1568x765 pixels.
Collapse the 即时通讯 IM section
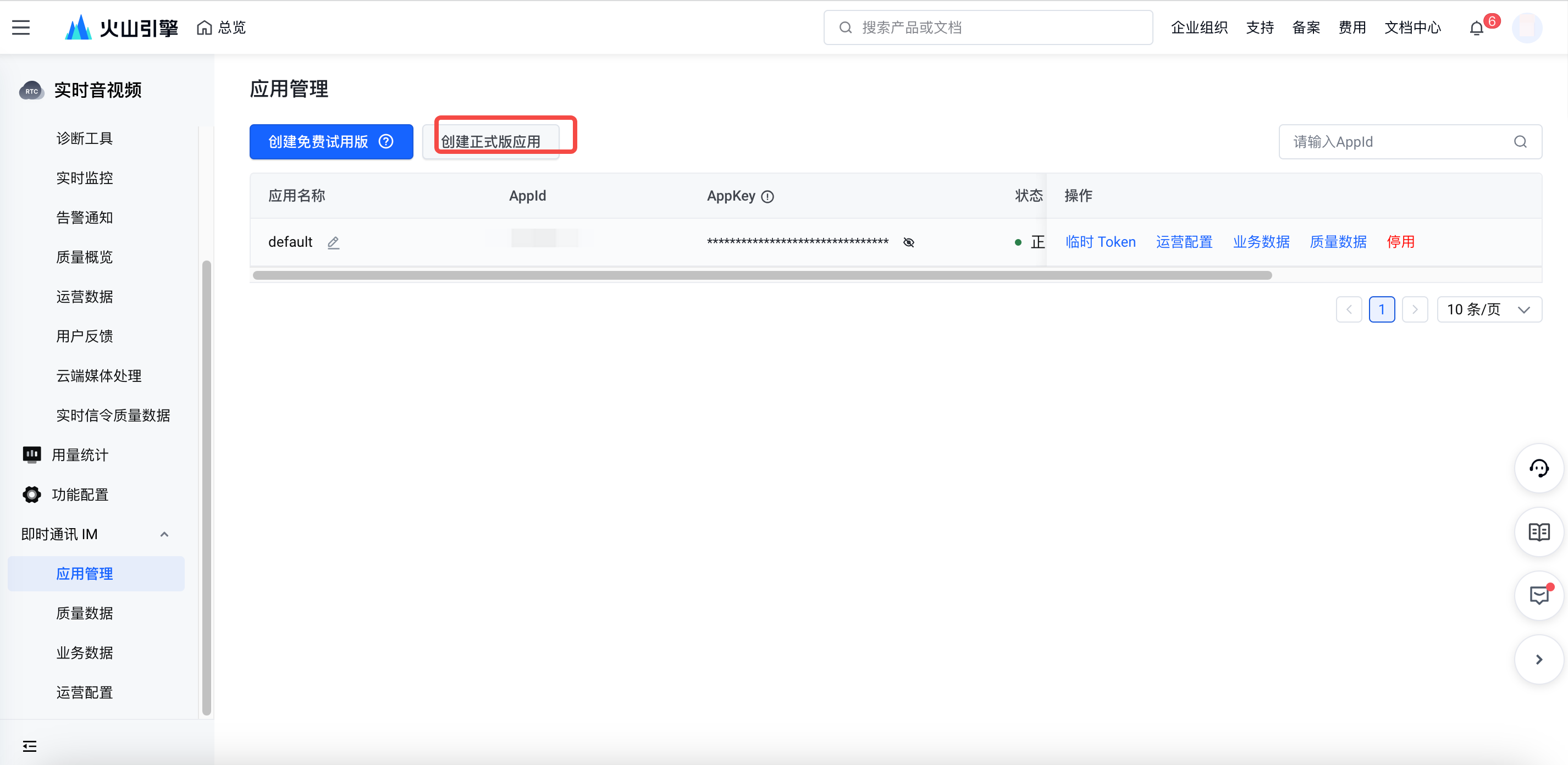(x=164, y=534)
